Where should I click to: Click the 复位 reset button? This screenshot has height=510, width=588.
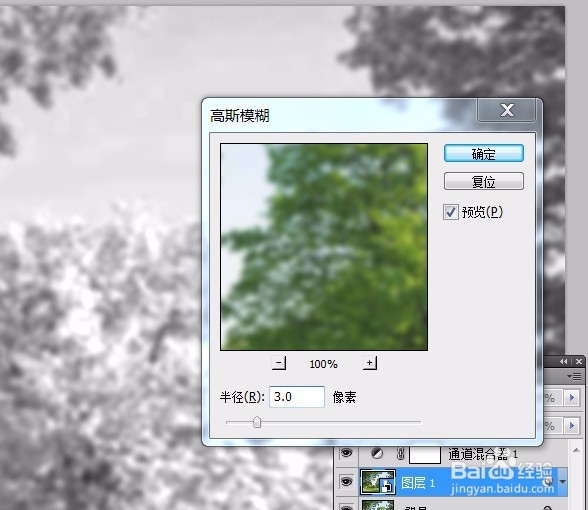[x=483, y=182]
